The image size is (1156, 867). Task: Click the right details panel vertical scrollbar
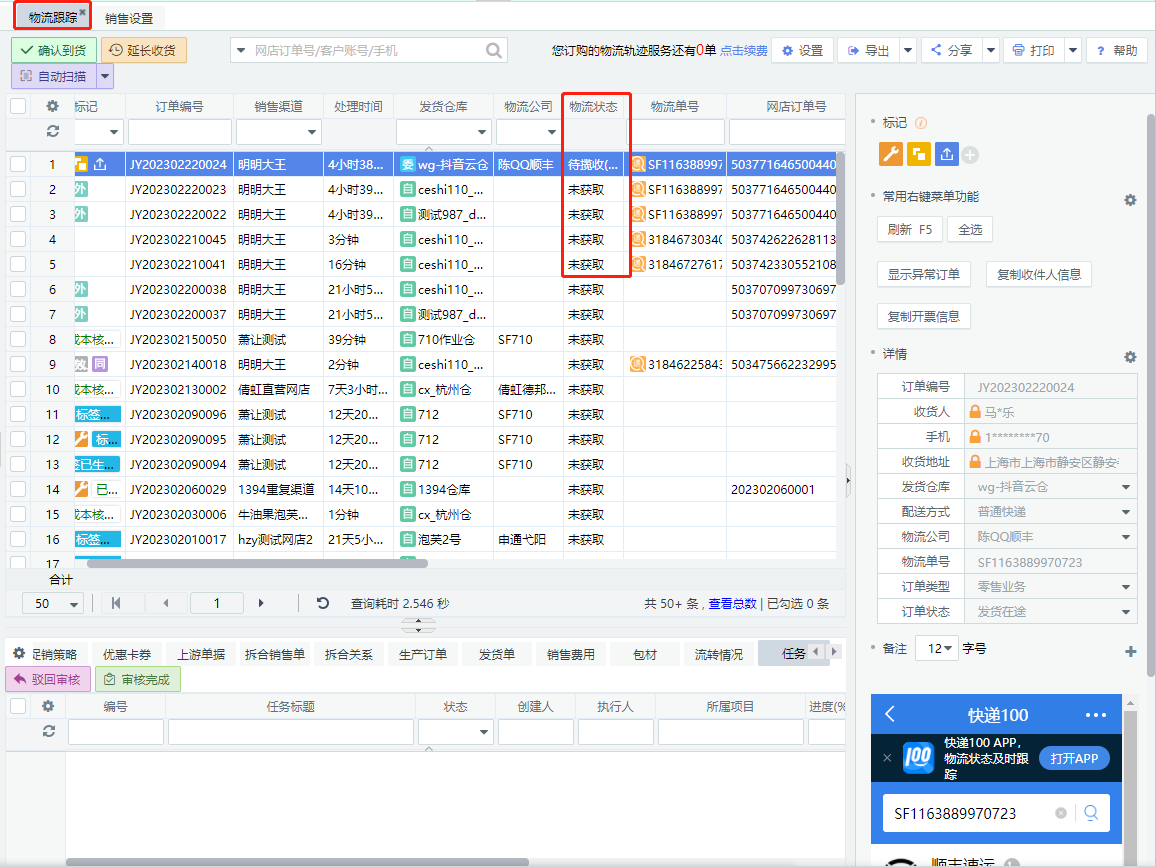click(1151, 395)
